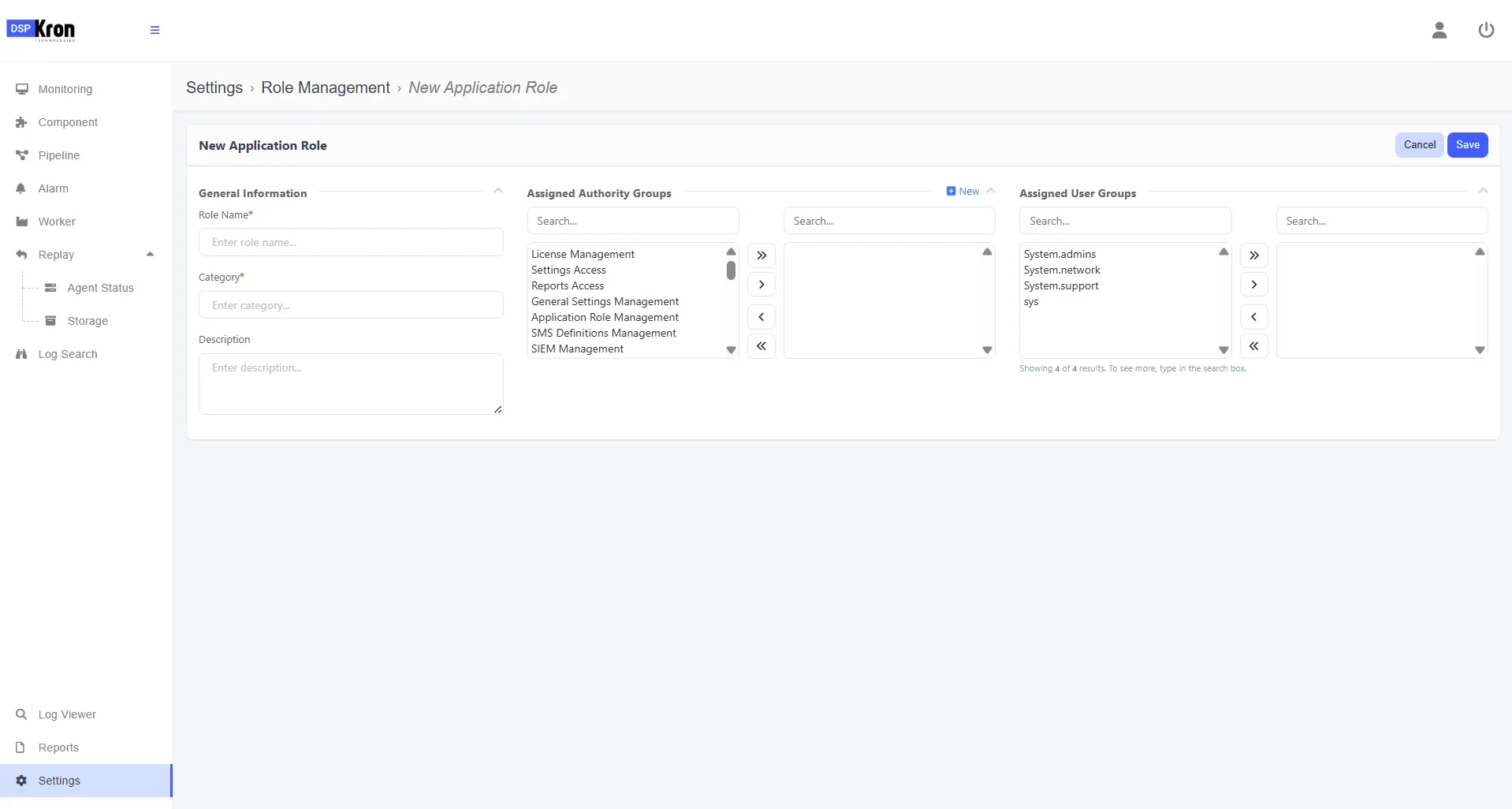Screen dimensions: 1512x809
Task: Select License Management in authority list
Action: click(x=583, y=254)
